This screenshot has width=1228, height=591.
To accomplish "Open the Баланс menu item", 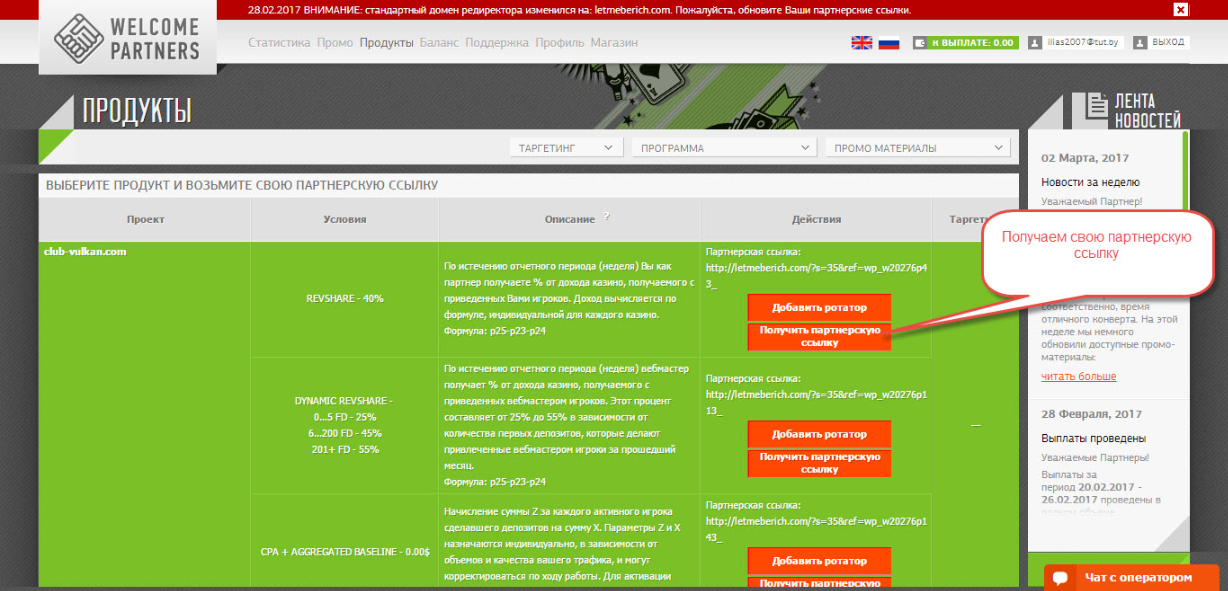I will pyautogui.click(x=439, y=43).
